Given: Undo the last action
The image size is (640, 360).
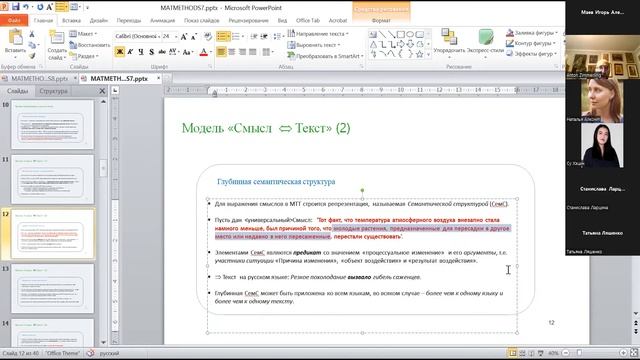Looking at the screenshot, I should click(26, 7).
